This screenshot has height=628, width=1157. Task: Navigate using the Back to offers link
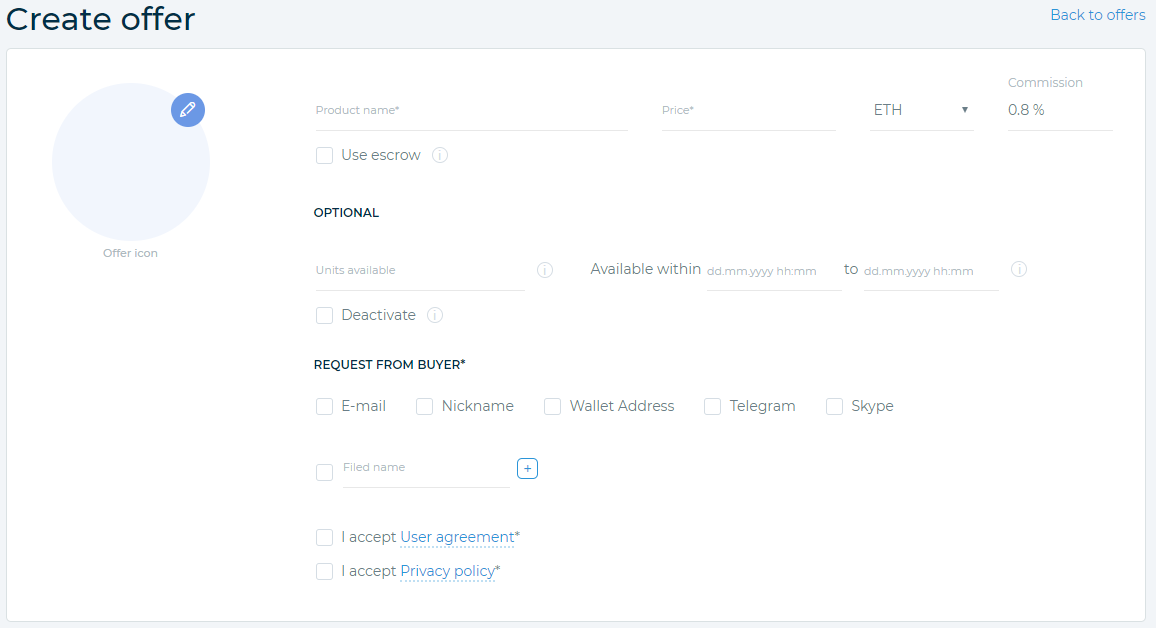(1097, 15)
